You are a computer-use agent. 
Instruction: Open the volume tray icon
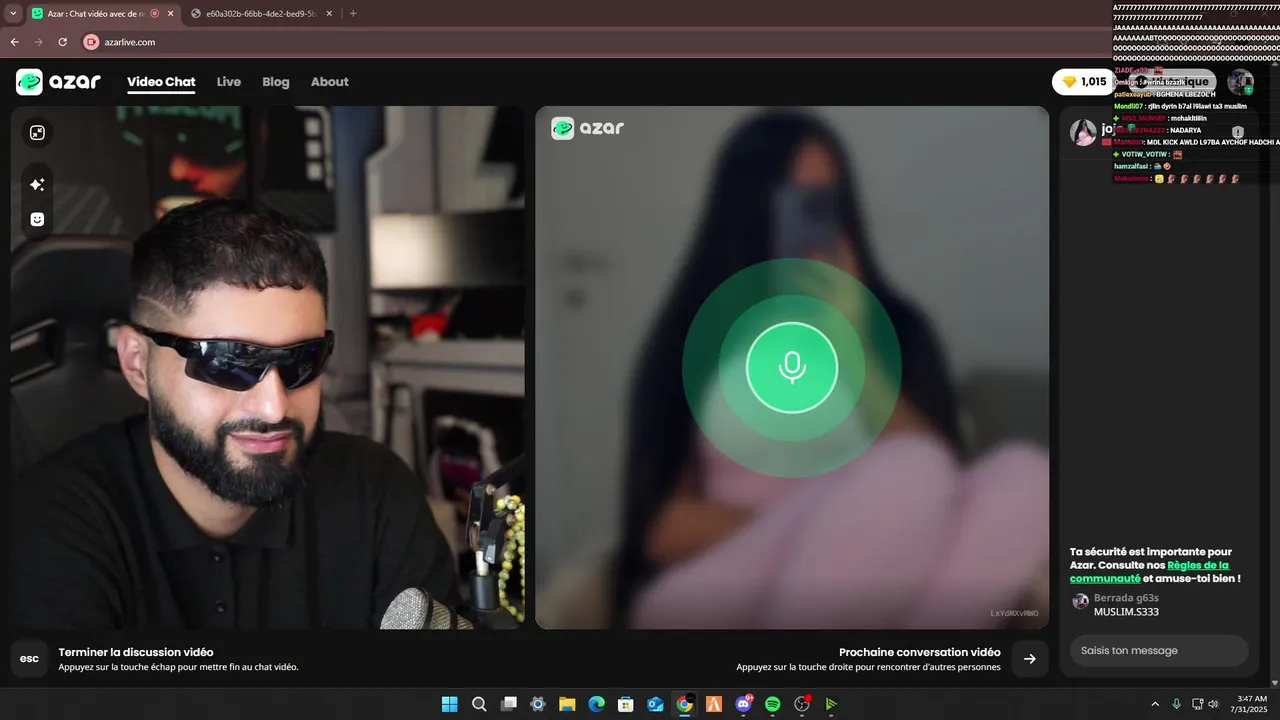(1214, 704)
